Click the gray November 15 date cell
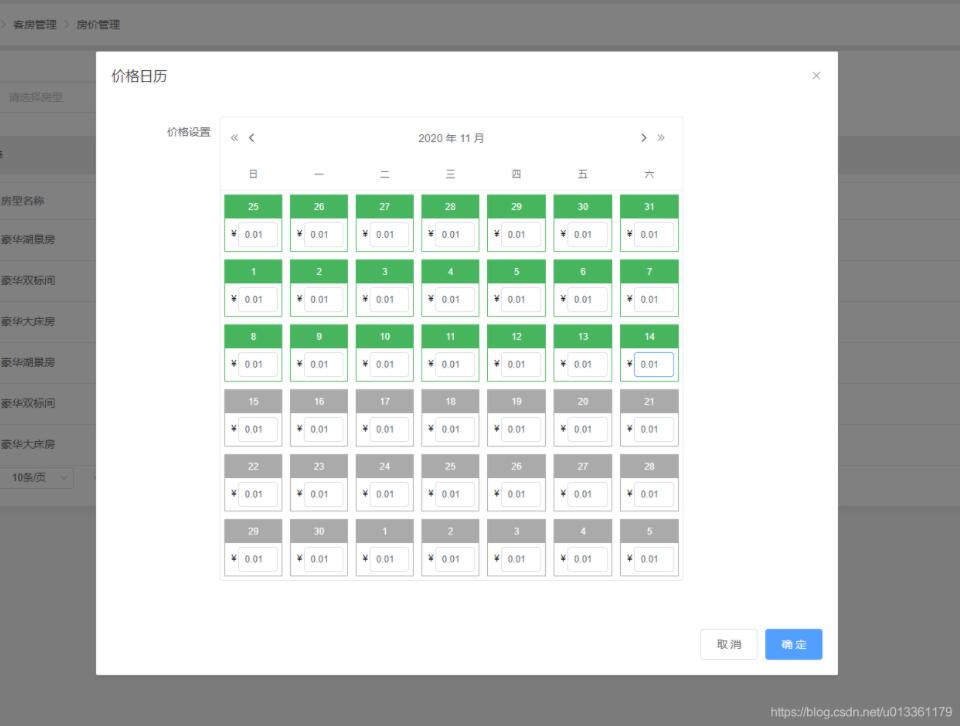Screen dimensions: 961x726 coord(253,401)
